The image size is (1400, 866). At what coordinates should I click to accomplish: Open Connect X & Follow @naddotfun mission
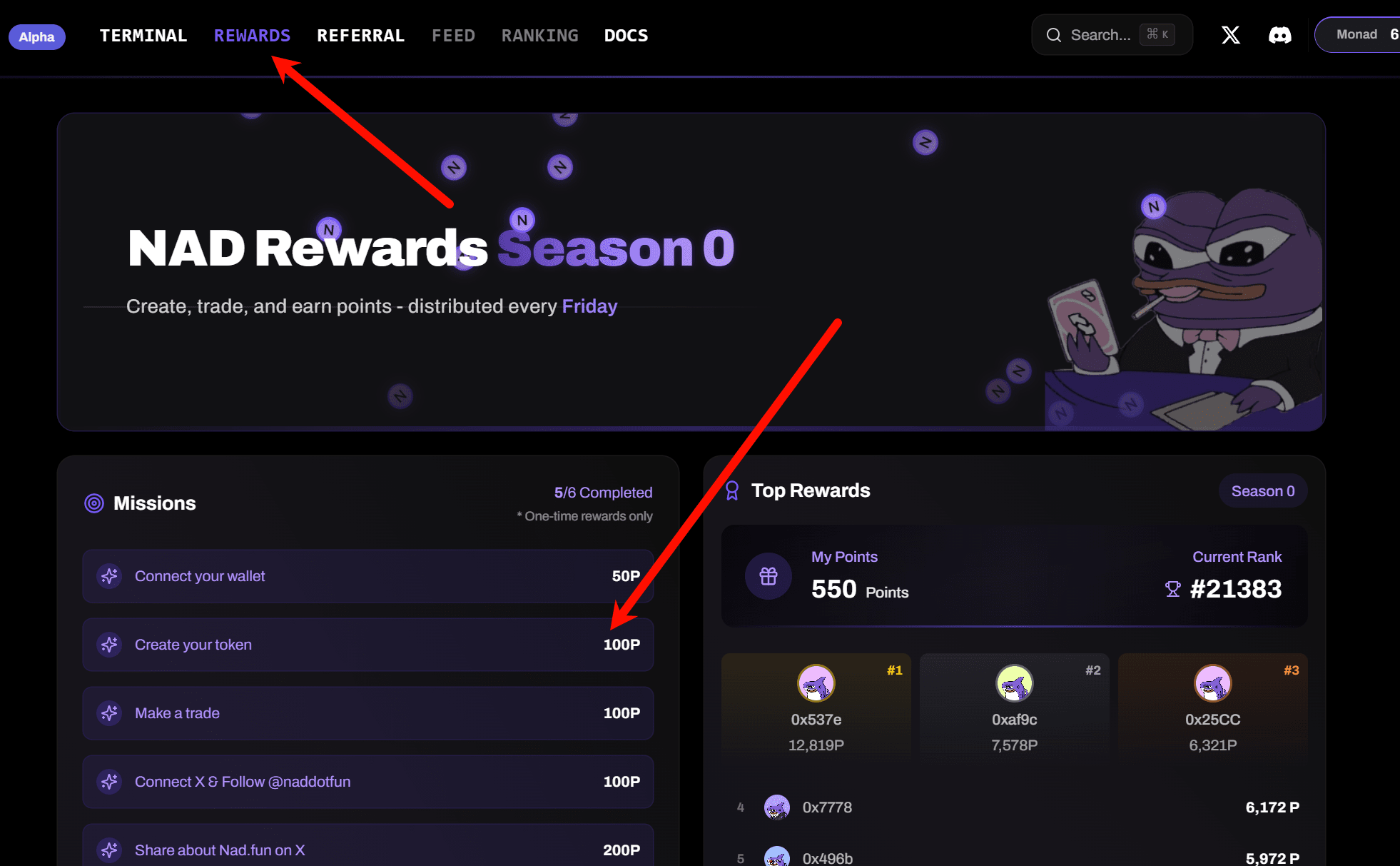pos(368,782)
